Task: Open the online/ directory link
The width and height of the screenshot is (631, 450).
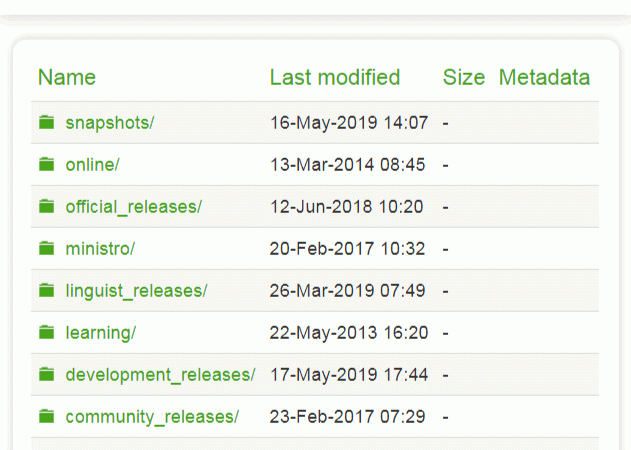Action: pos(92,165)
